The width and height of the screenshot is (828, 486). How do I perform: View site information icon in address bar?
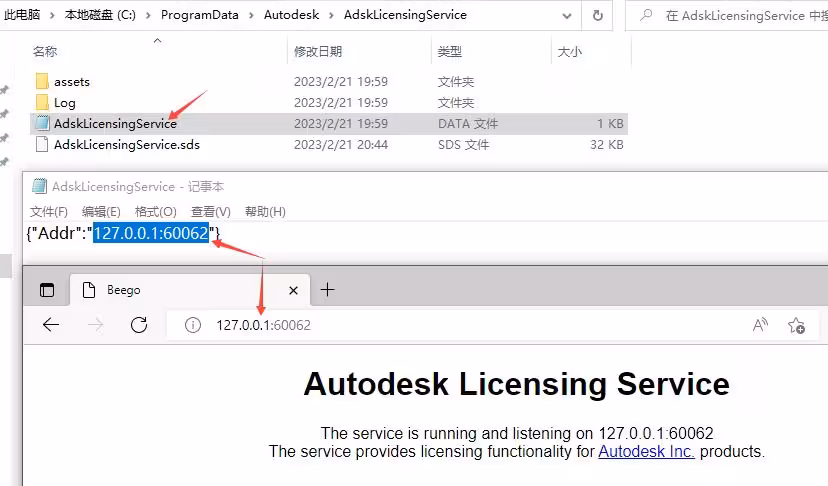click(x=193, y=325)
